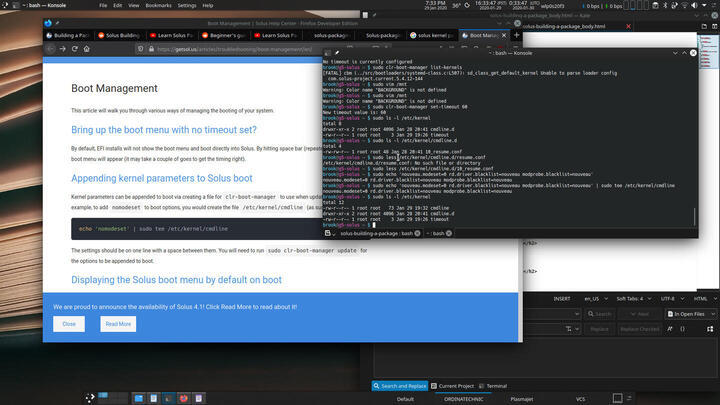The width and height of the screenshot is (720, 405).
Task: Open the Bookmarks menu
Action: [x=158, y=6]
